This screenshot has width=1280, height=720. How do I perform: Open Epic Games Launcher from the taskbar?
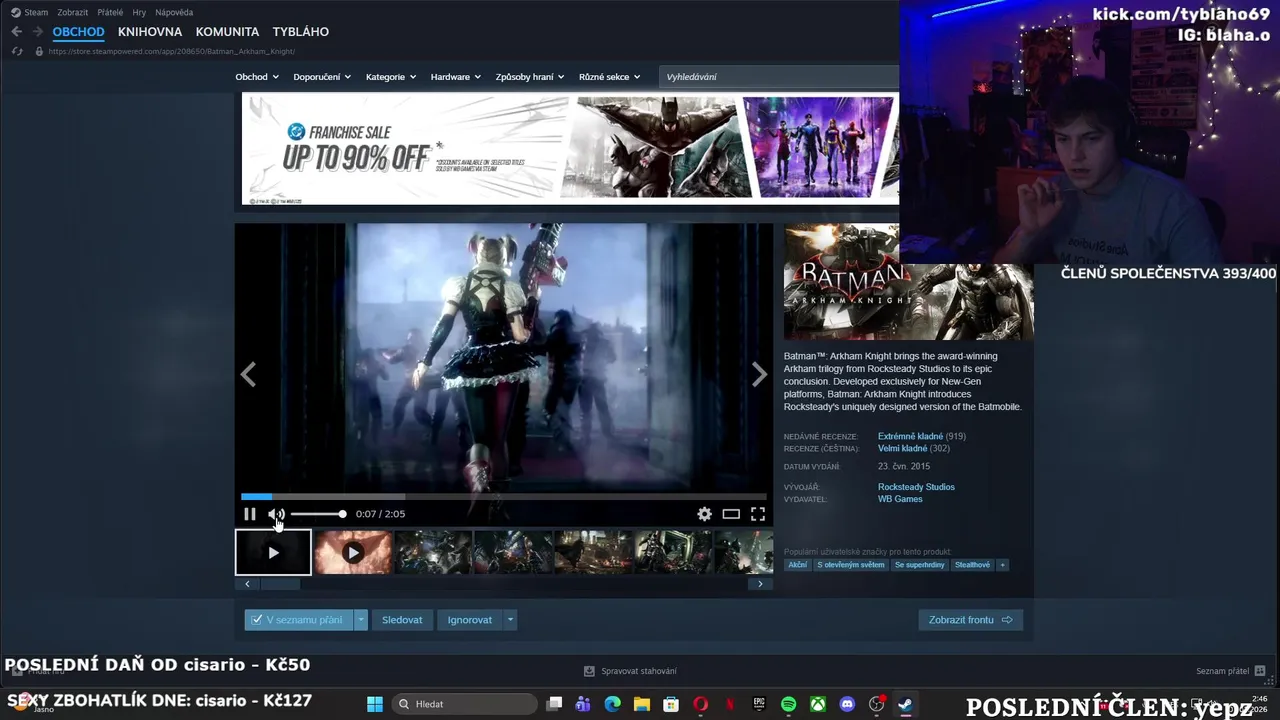(x=759, y=704)
